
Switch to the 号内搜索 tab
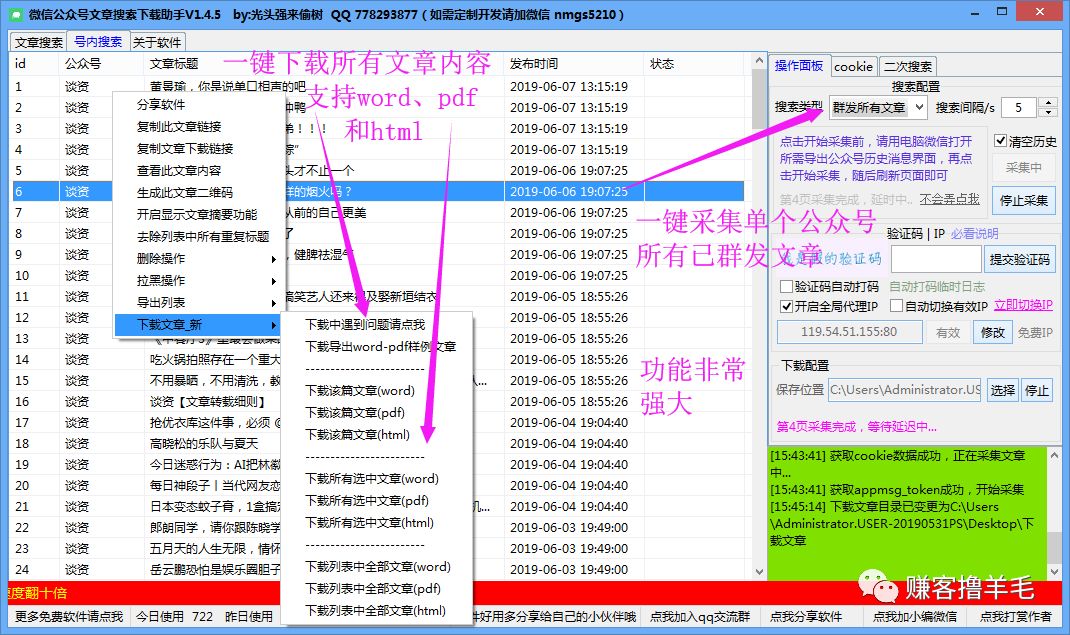tap(98, 42)
